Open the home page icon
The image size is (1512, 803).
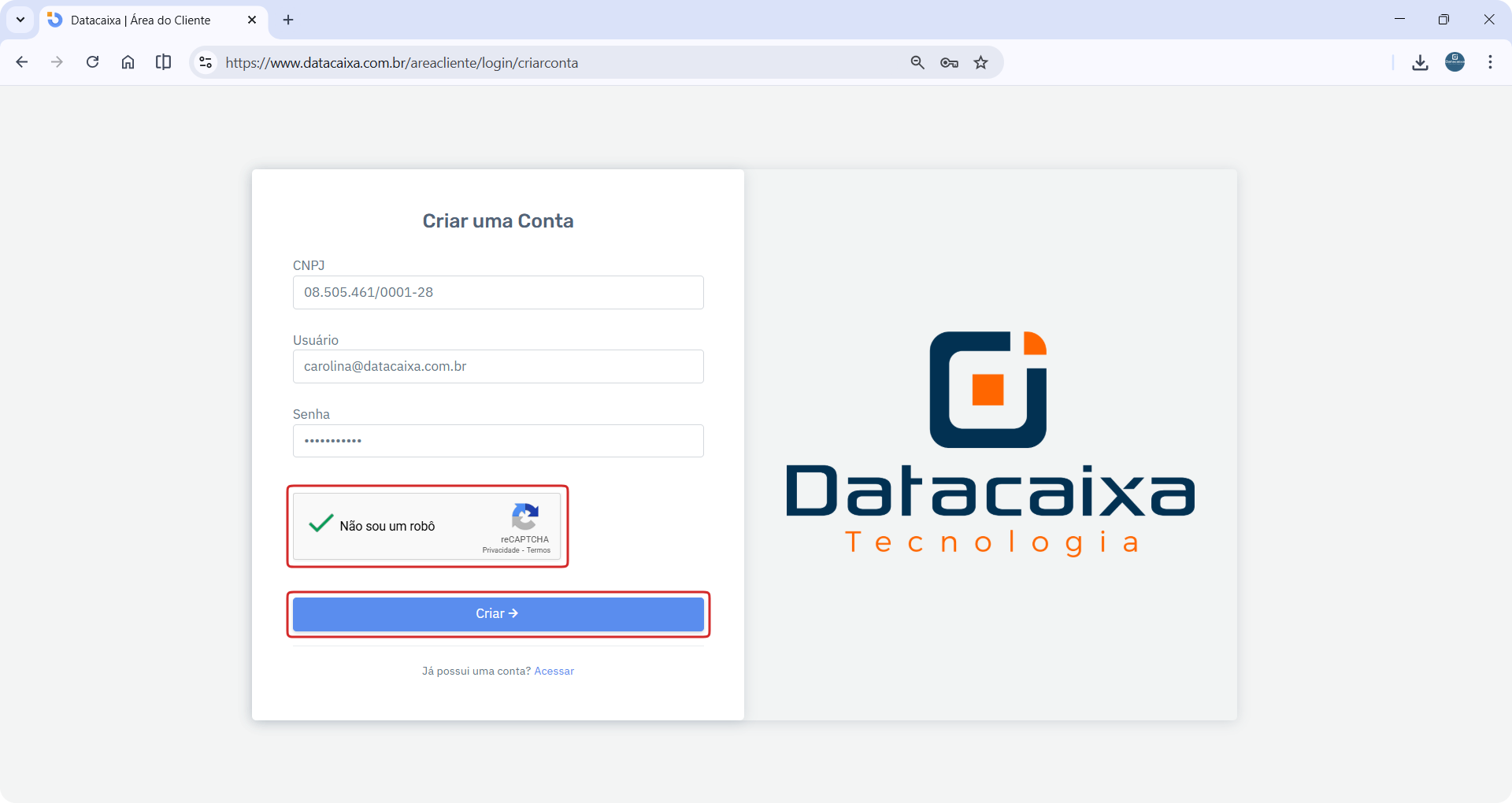pos(128,62)
